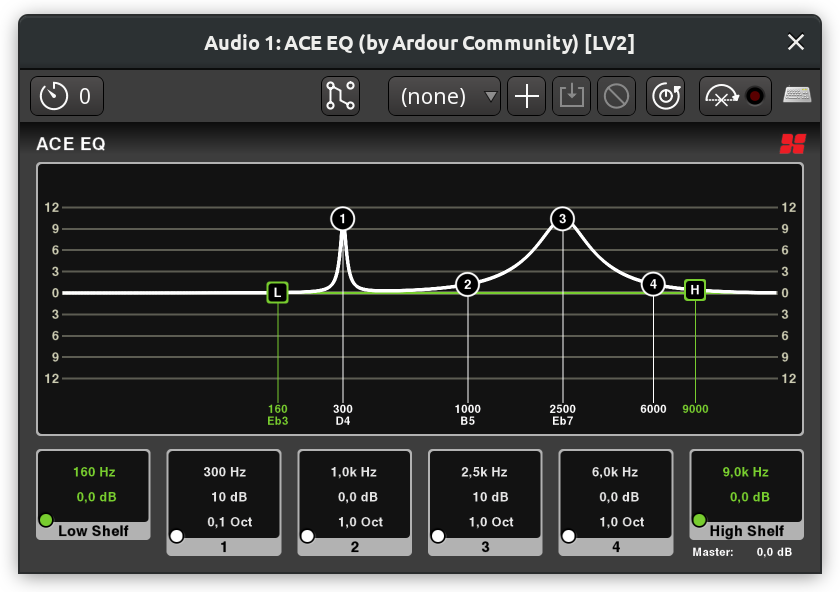Toggle High Shelf enable green button

[700, 520]
